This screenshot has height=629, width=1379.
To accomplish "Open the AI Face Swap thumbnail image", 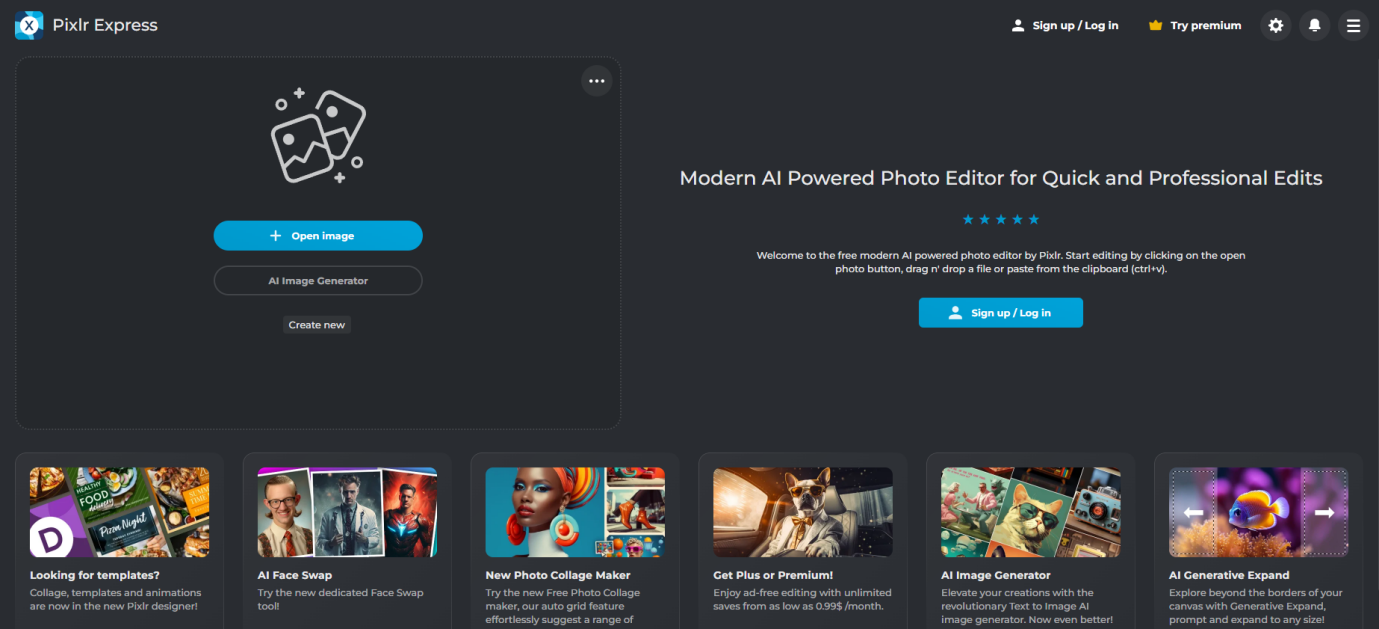I will 347,512.
